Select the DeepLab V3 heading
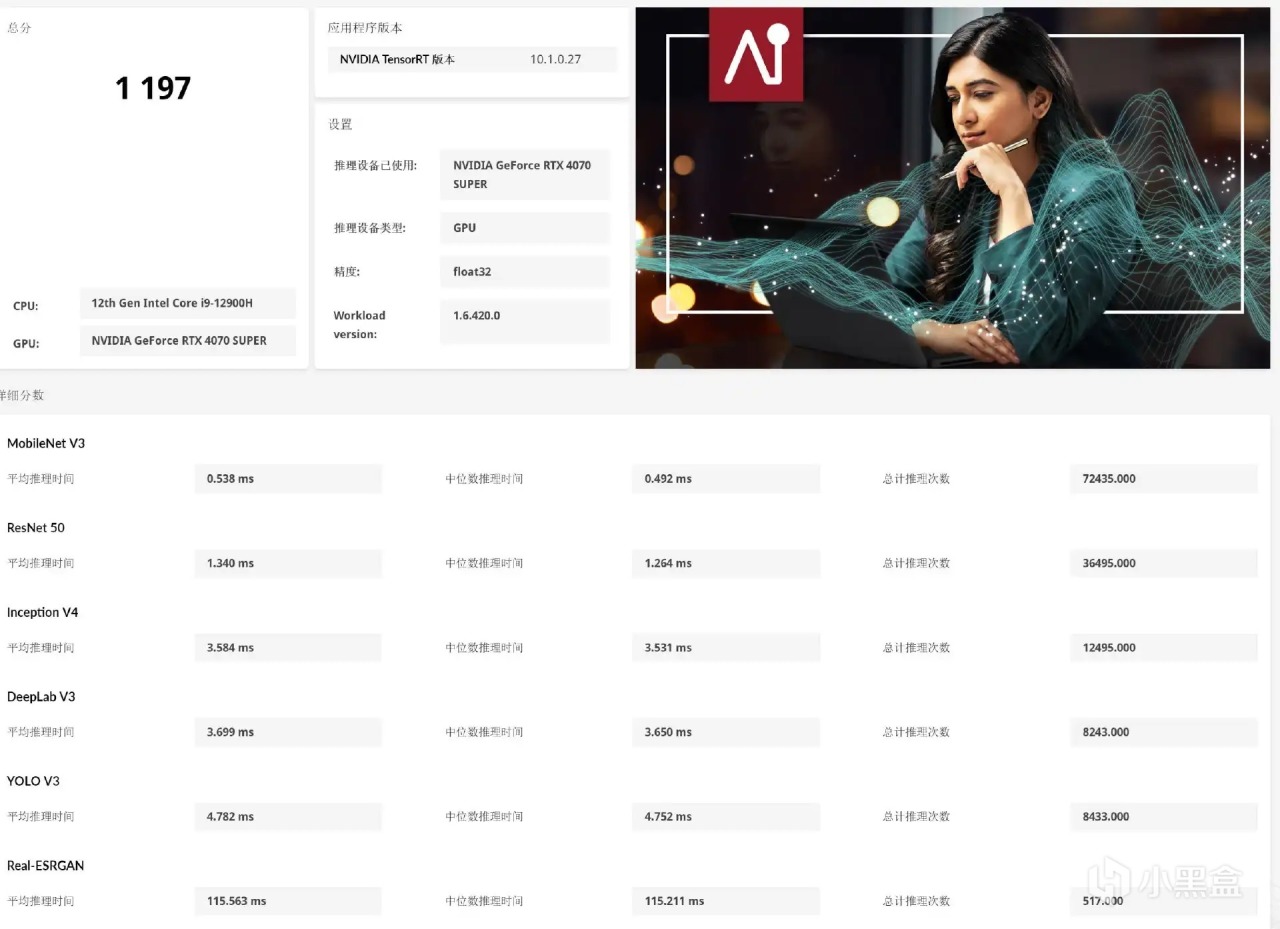The width and height of the screenshot is (1280, 929). (x=41, y=696)
